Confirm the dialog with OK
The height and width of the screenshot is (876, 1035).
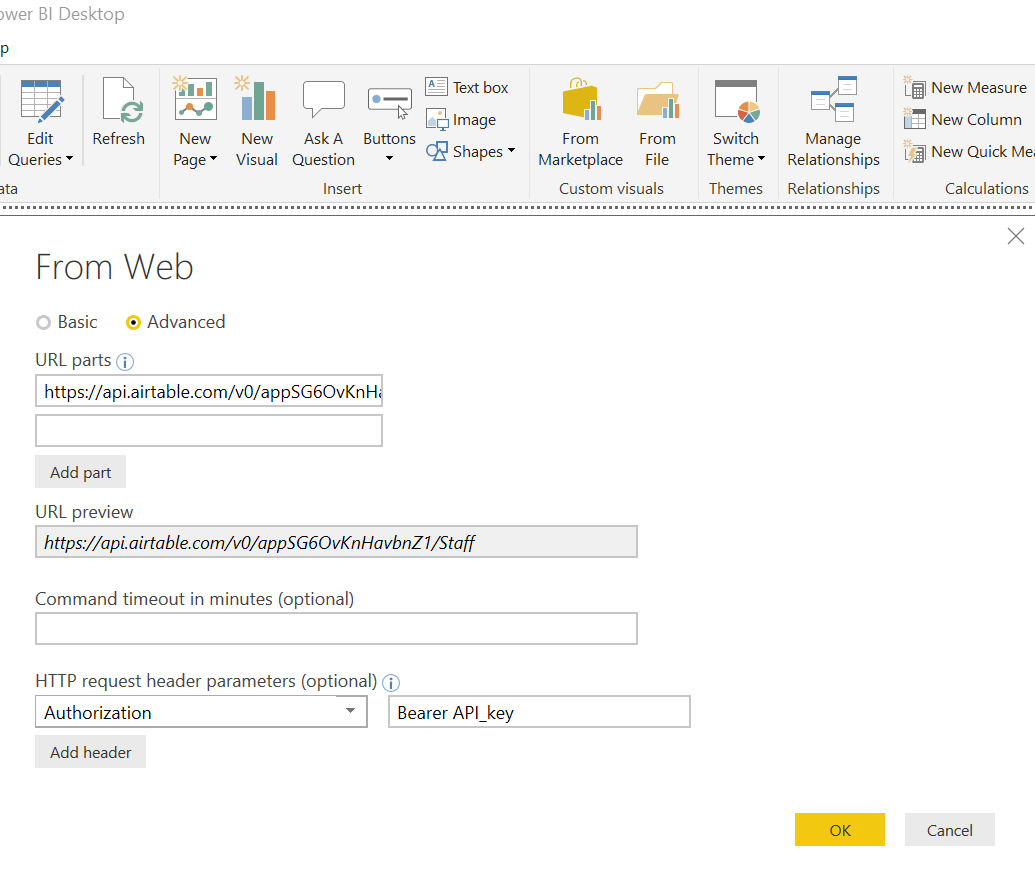coord(840,830)
